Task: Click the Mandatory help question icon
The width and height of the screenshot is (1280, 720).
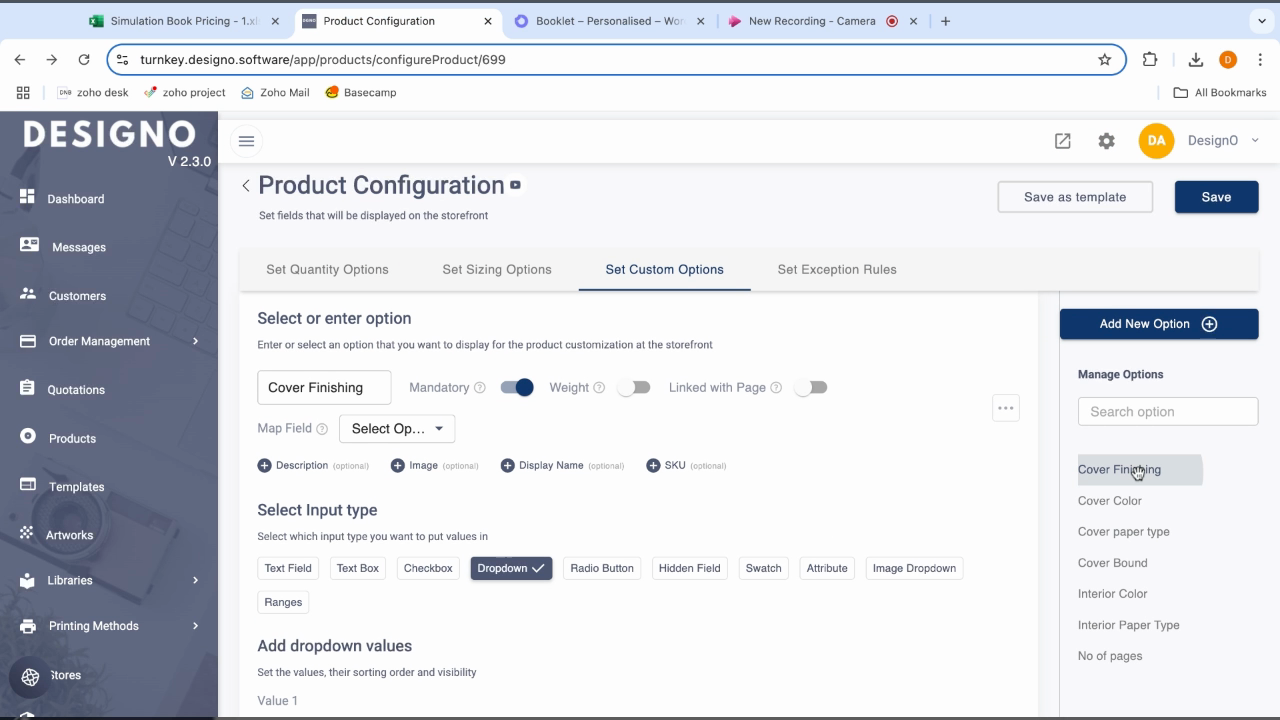Action: (480, 388)
